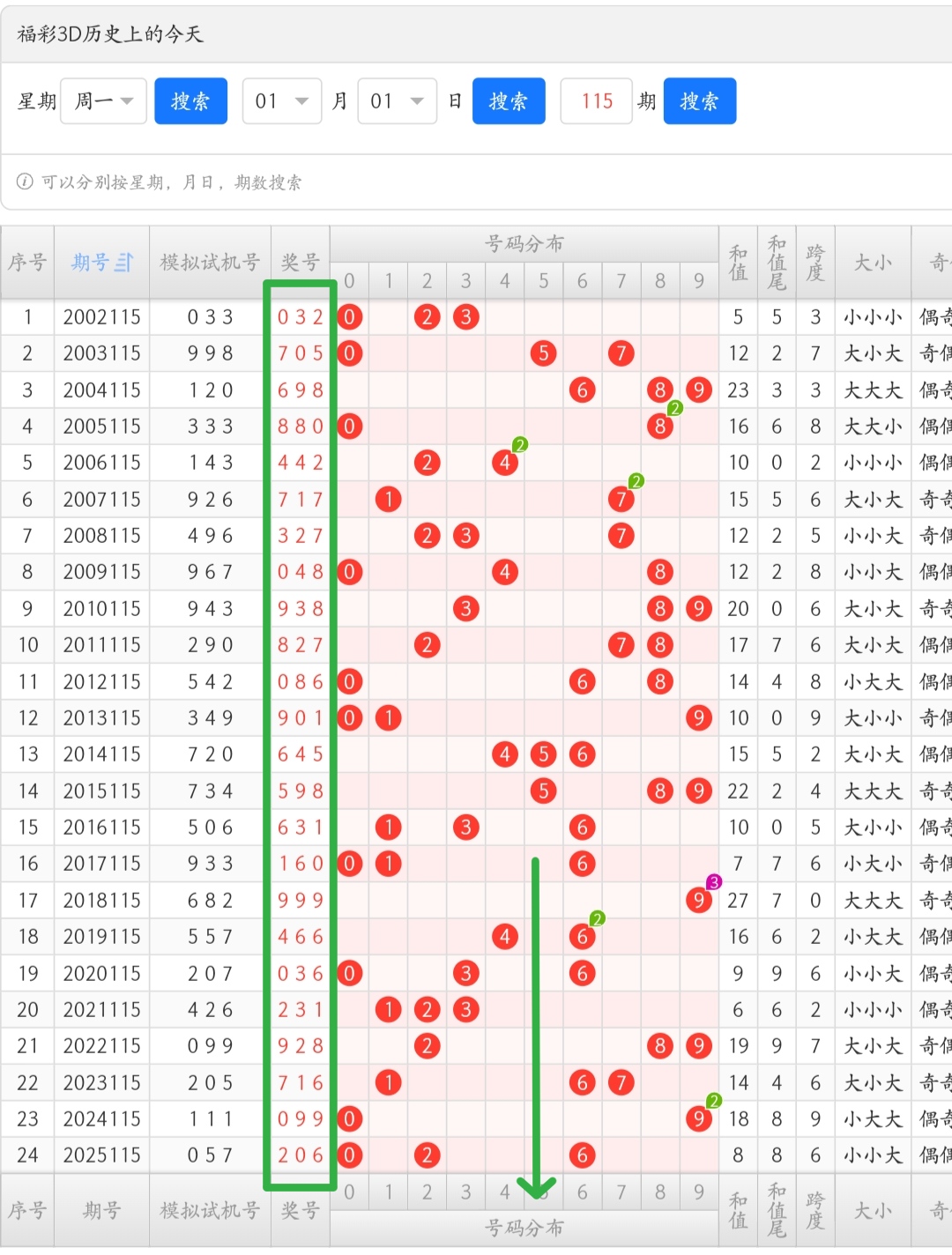Click red ball 7 in the 2023115 row
The width and height of the screenshot is (952, 1255).
pos(621,1082)
